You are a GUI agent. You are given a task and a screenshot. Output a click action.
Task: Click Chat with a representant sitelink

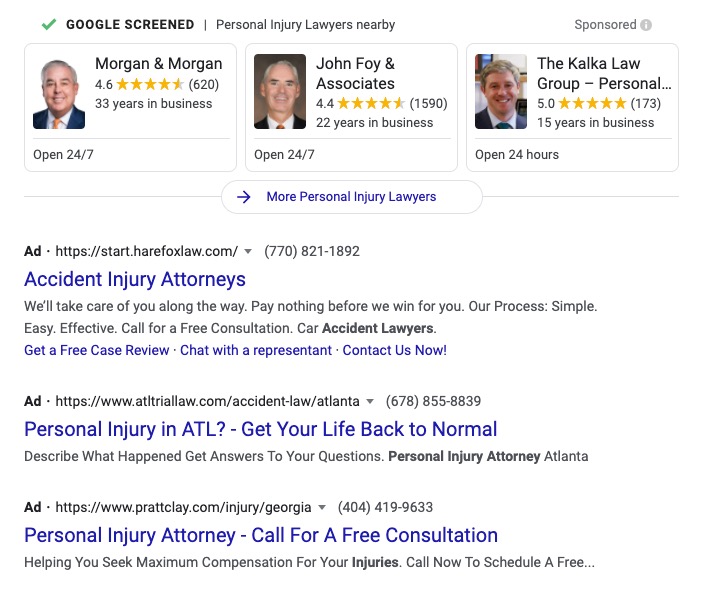point(256,350)
